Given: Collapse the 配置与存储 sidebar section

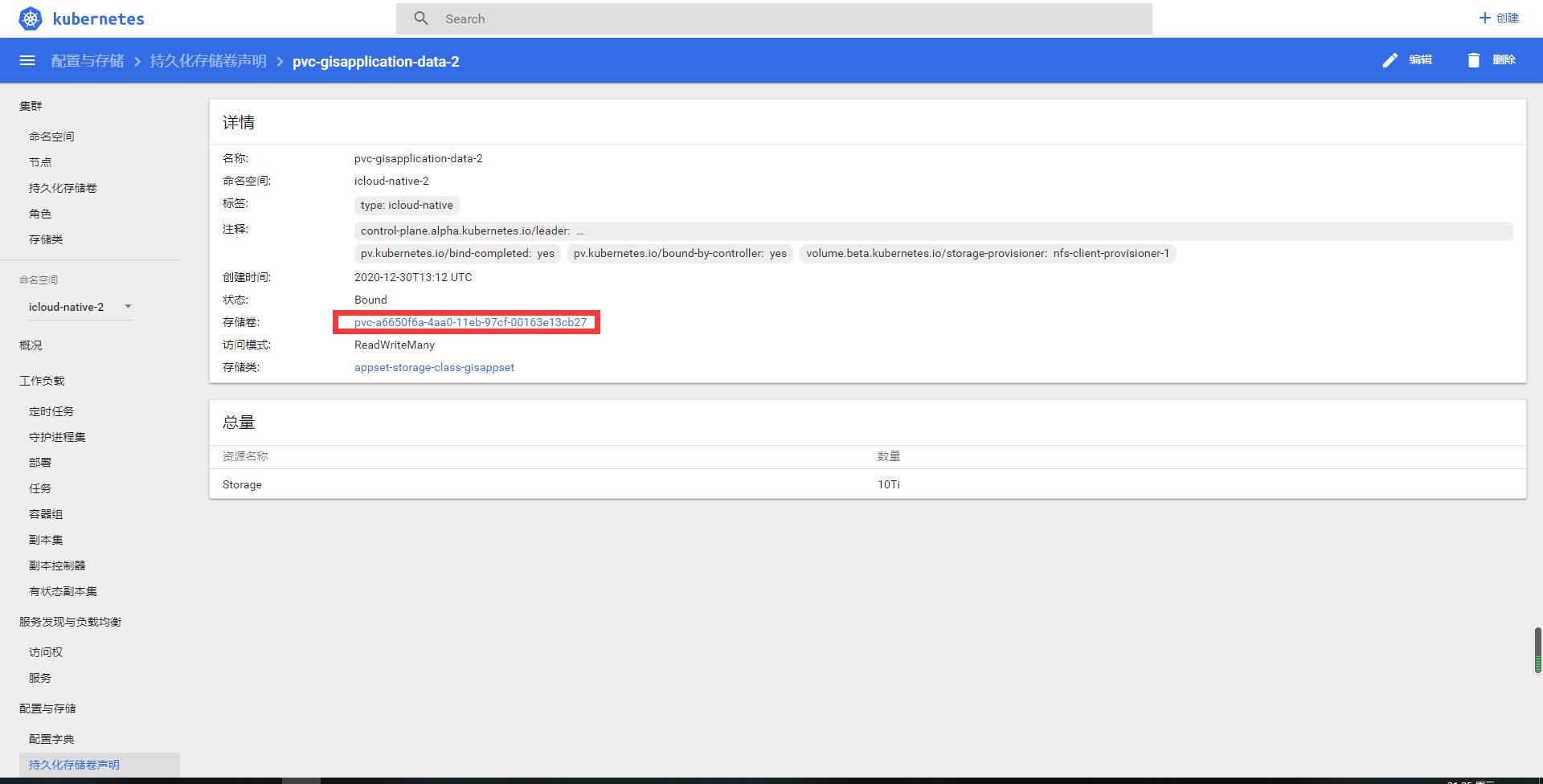Looking at the screenshot, I should tap(47, 708).
